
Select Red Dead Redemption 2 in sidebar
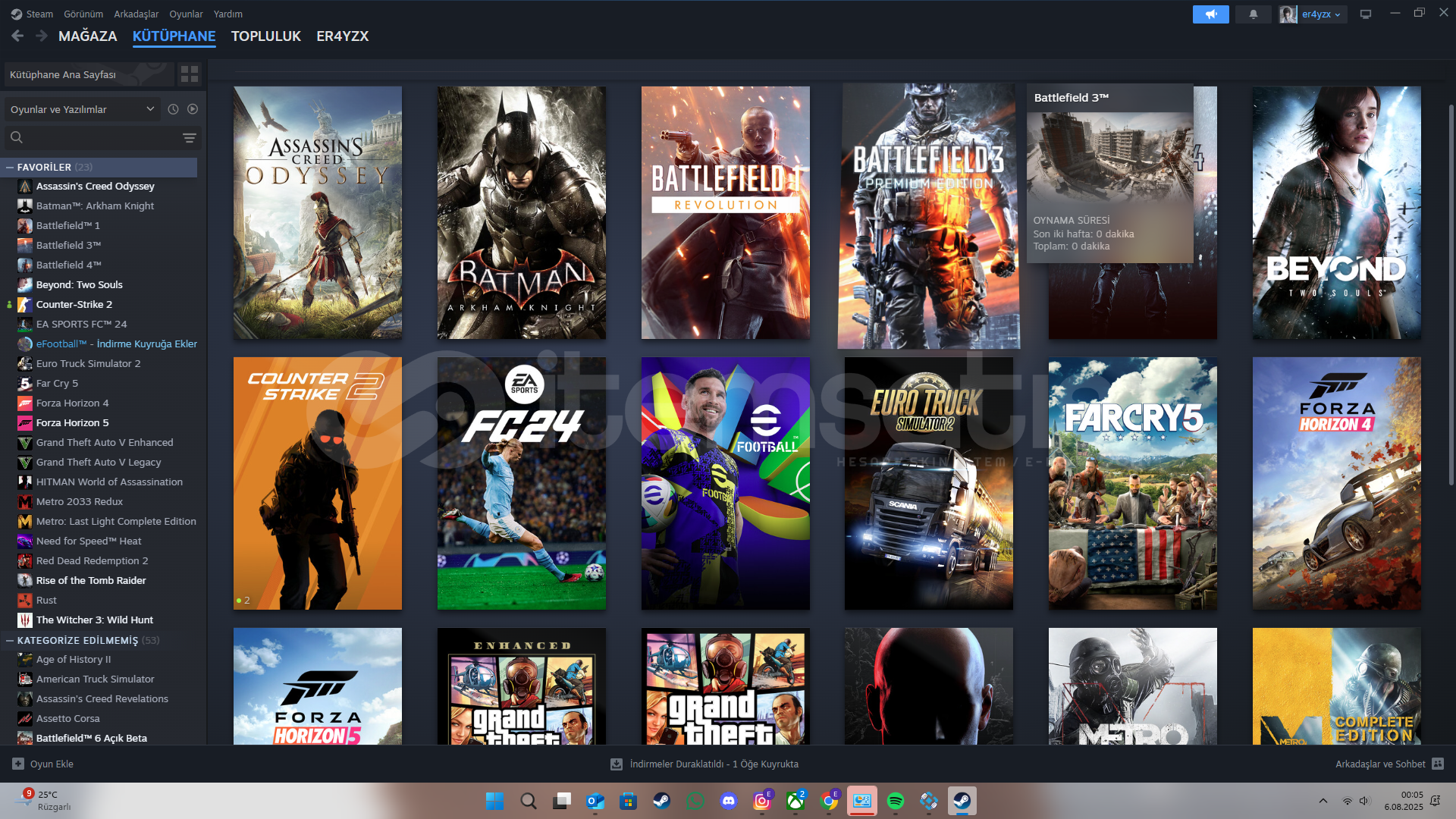[x=106, y=561]
